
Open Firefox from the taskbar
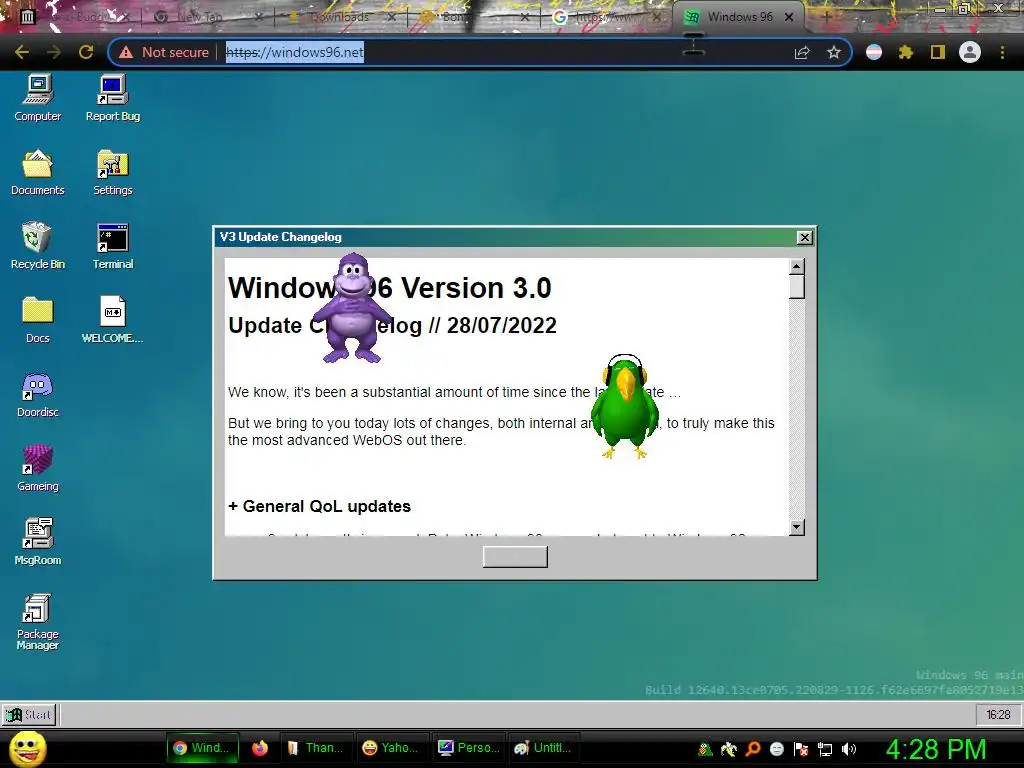pyautogui.click(x=260, y=748)
